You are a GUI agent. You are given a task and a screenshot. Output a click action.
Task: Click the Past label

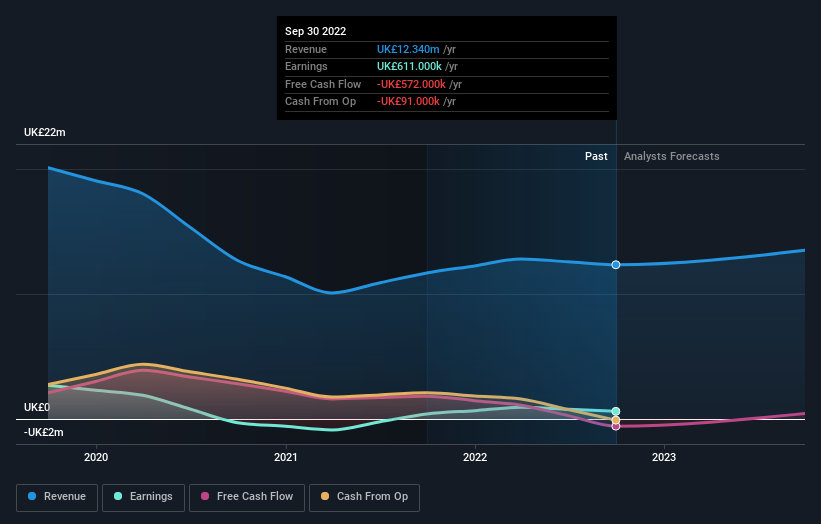(x=596, y=157)
